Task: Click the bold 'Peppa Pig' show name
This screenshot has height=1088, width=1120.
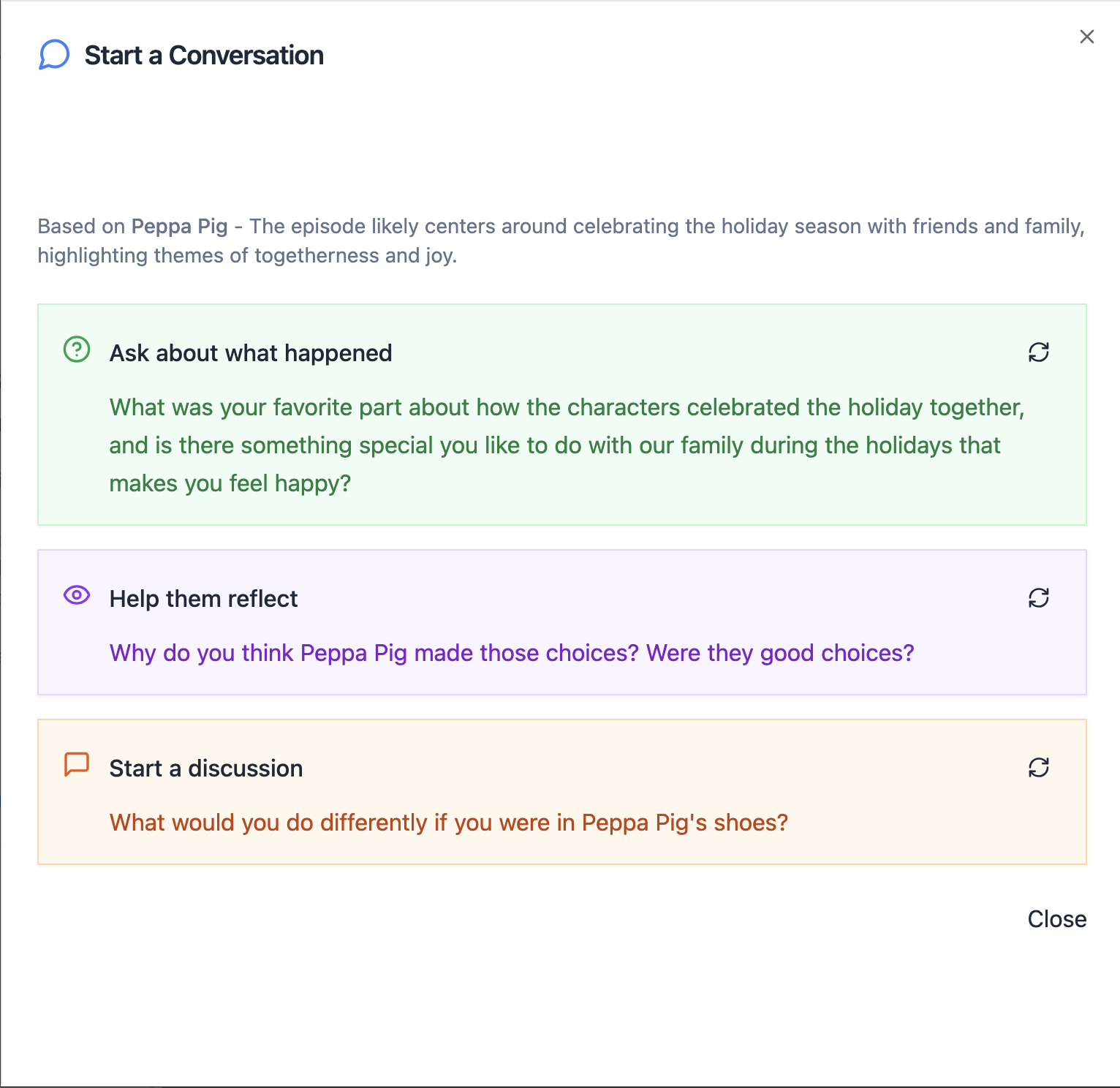Action: 180,226
